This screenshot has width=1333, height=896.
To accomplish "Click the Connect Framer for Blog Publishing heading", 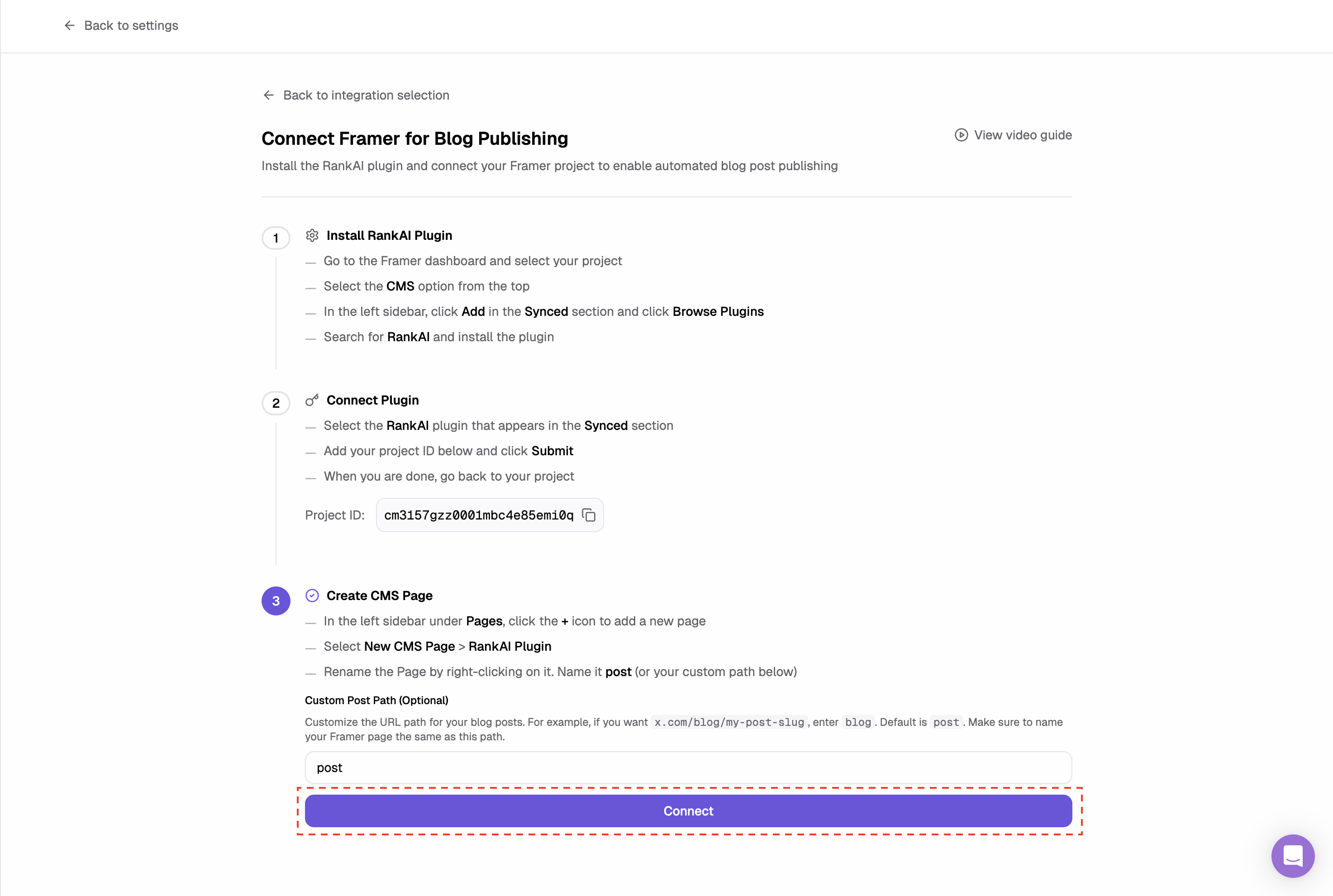I will click(414, 138).
